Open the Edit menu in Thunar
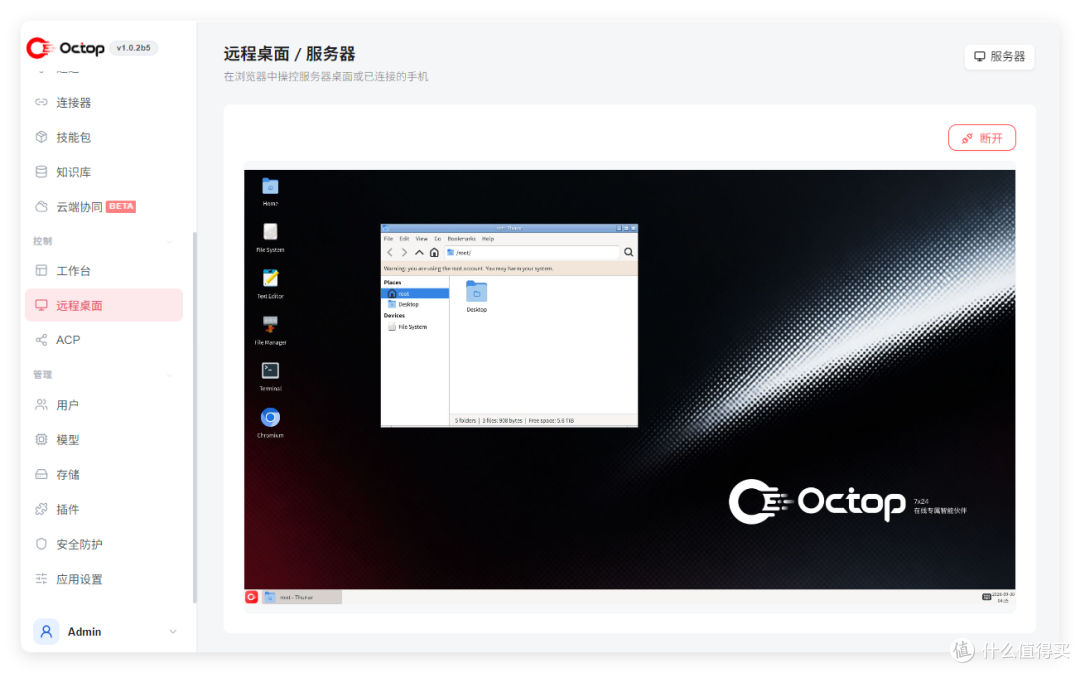Viewport: 1080px width, 673px height. click(x=404, y=238)
